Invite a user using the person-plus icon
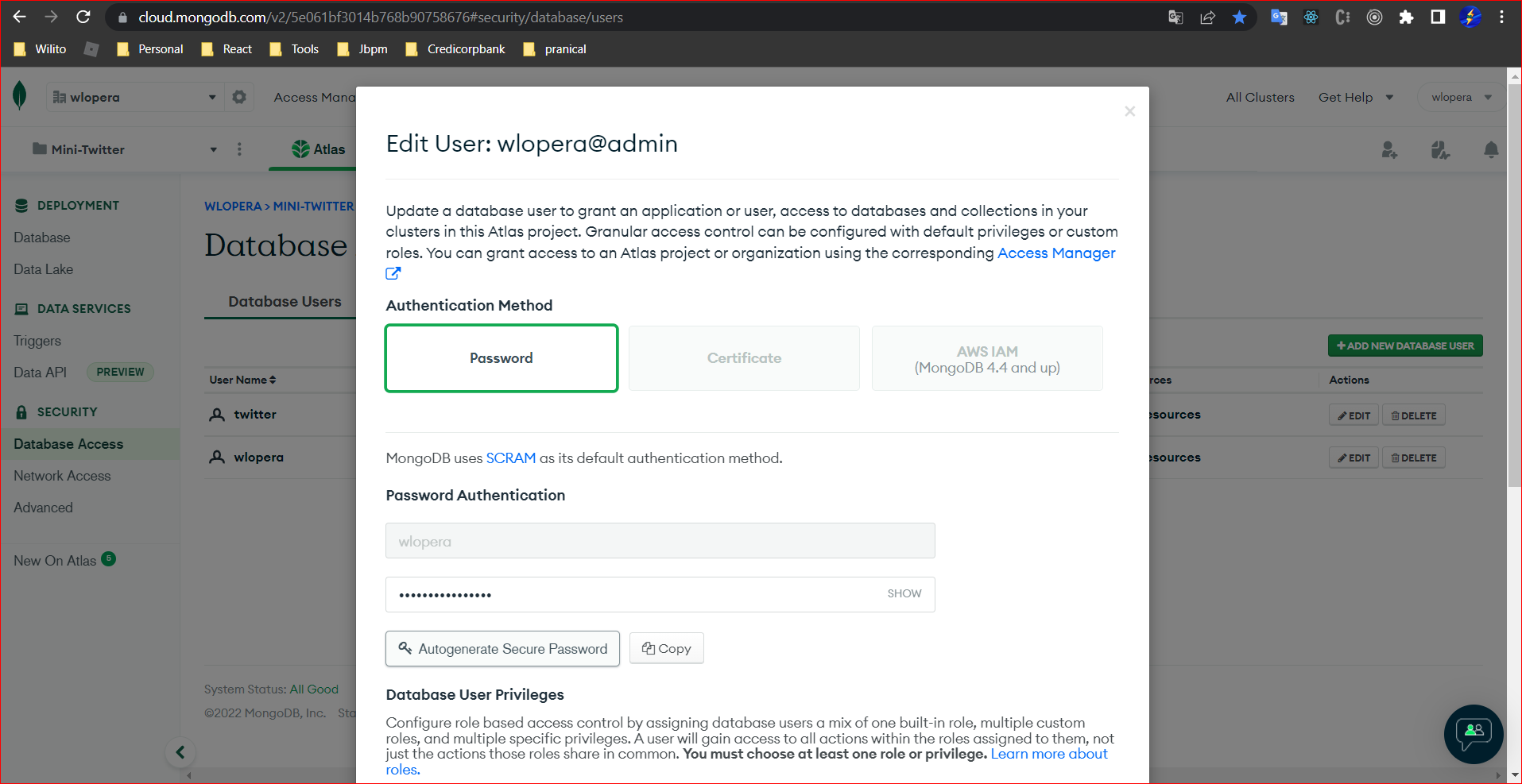The image size is (1522, 784). point(1389,149)
